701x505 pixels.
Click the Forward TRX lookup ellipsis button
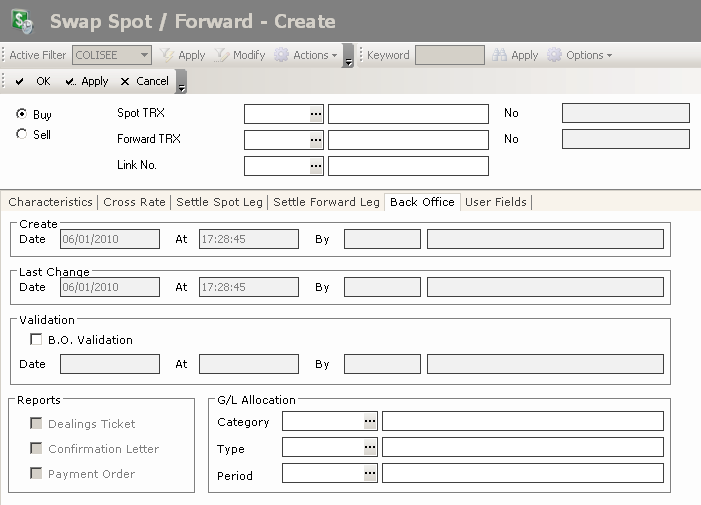click(316, 140)
